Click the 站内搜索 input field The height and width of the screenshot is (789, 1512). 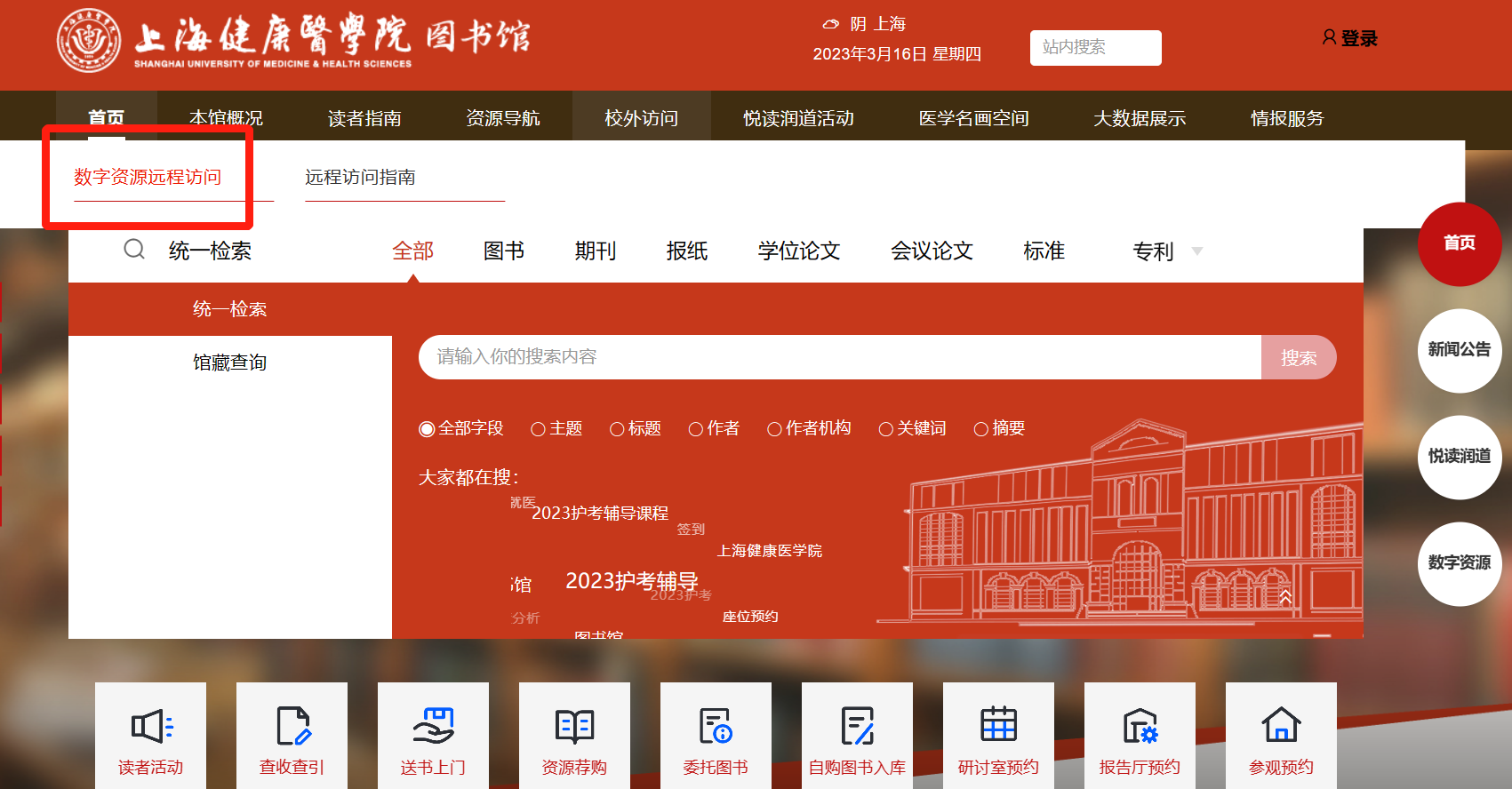1095,47
